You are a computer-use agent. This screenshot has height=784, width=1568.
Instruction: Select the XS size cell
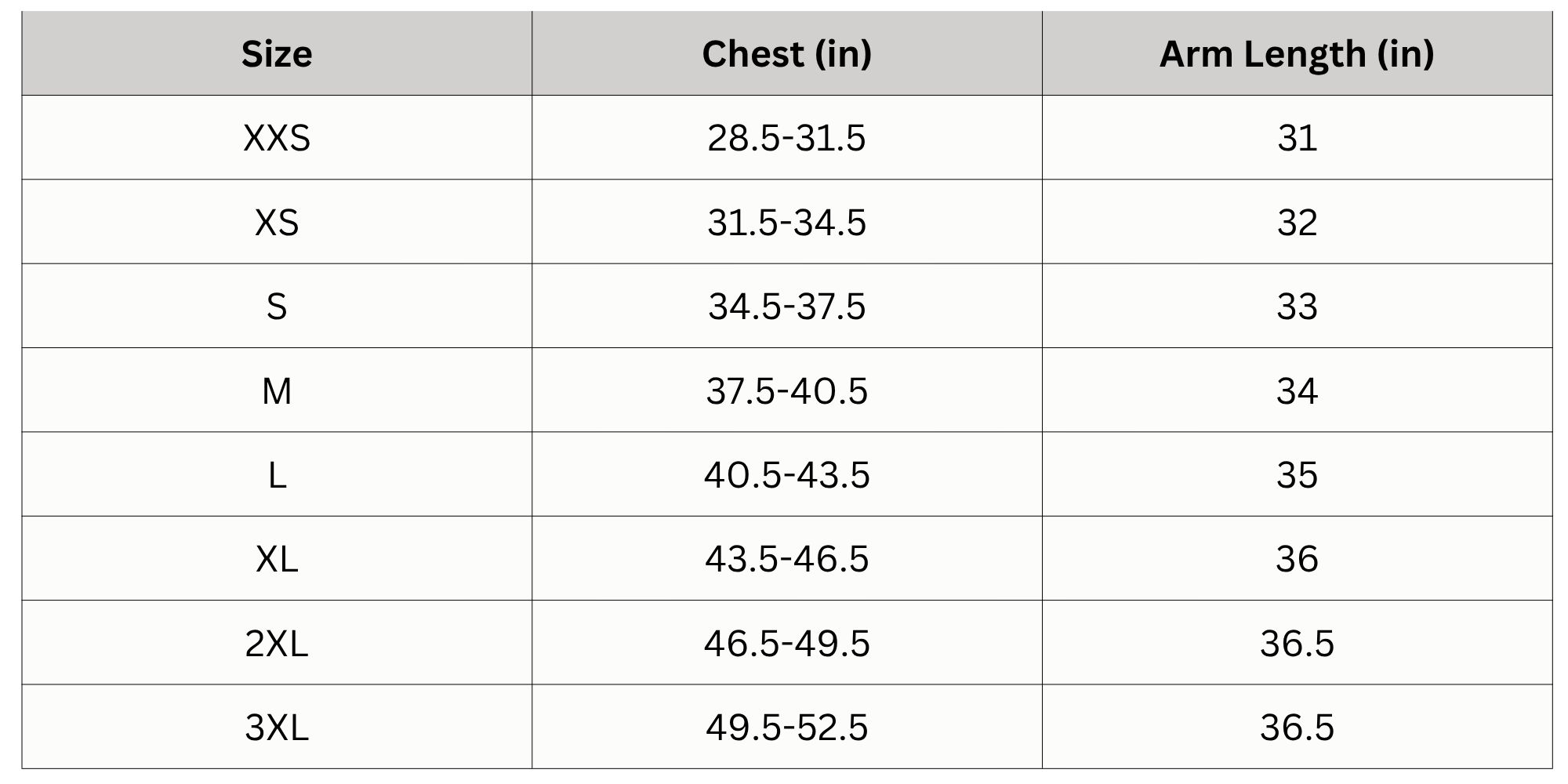[x=277, y=223]
